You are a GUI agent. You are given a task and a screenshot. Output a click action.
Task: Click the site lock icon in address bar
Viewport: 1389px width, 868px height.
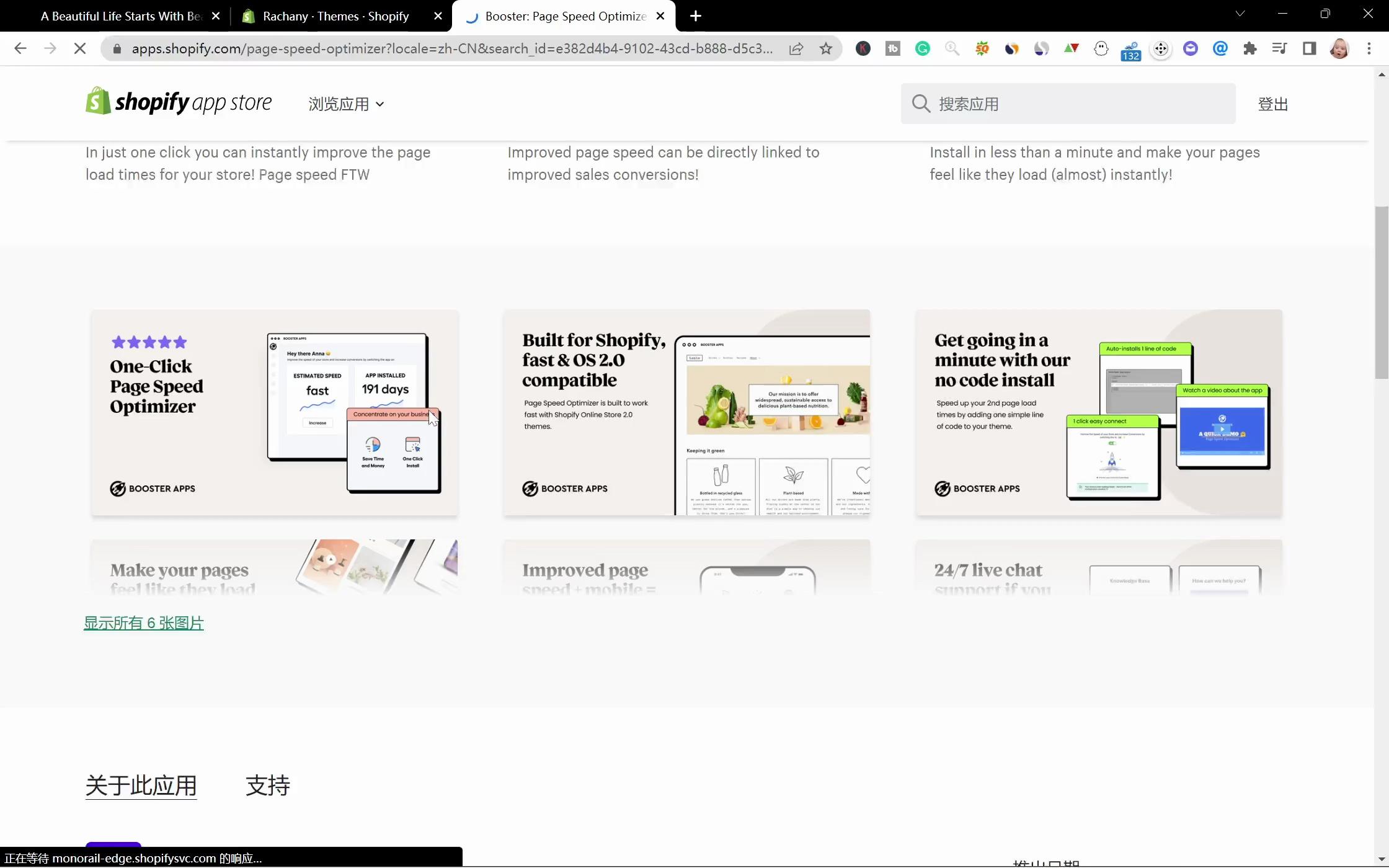[x=117, y=48]
